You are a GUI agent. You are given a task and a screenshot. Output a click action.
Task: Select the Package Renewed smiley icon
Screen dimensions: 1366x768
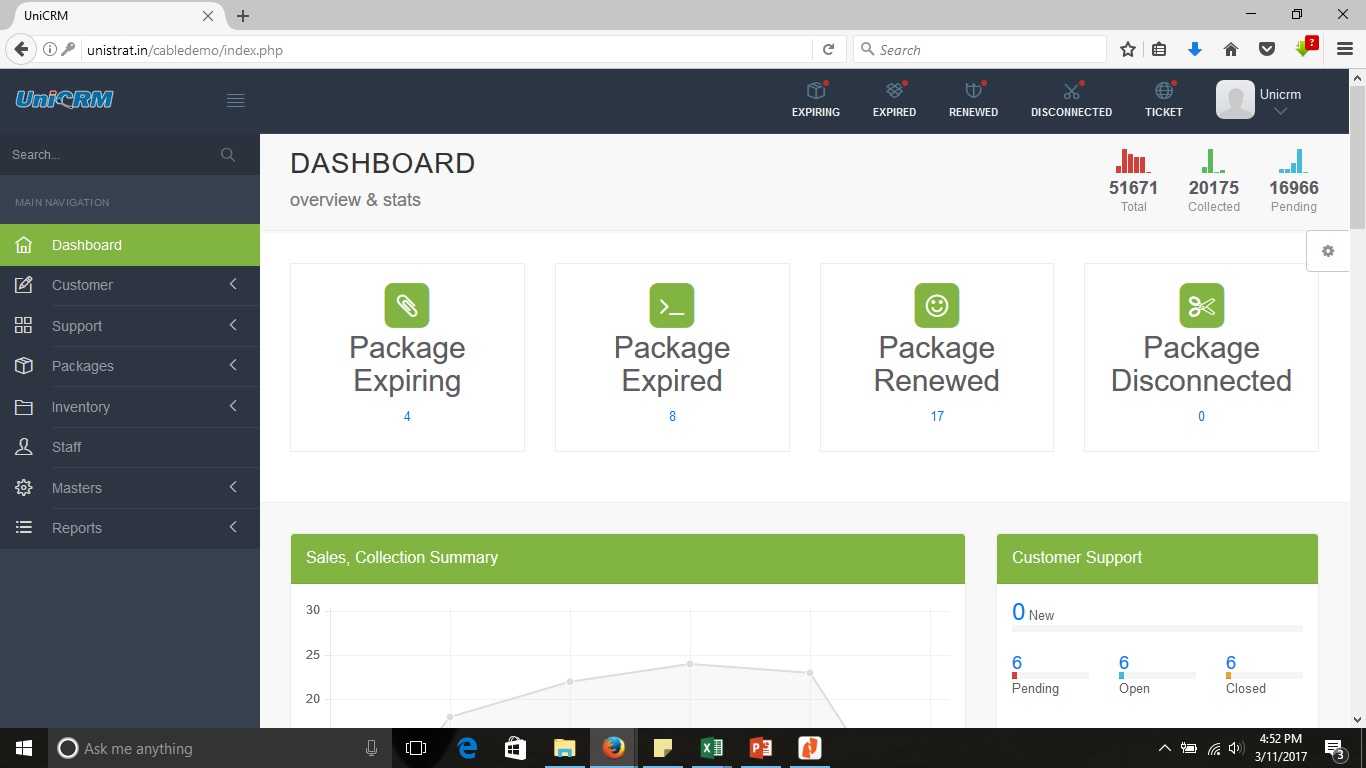pyautogui.click(x=936, y=305)
